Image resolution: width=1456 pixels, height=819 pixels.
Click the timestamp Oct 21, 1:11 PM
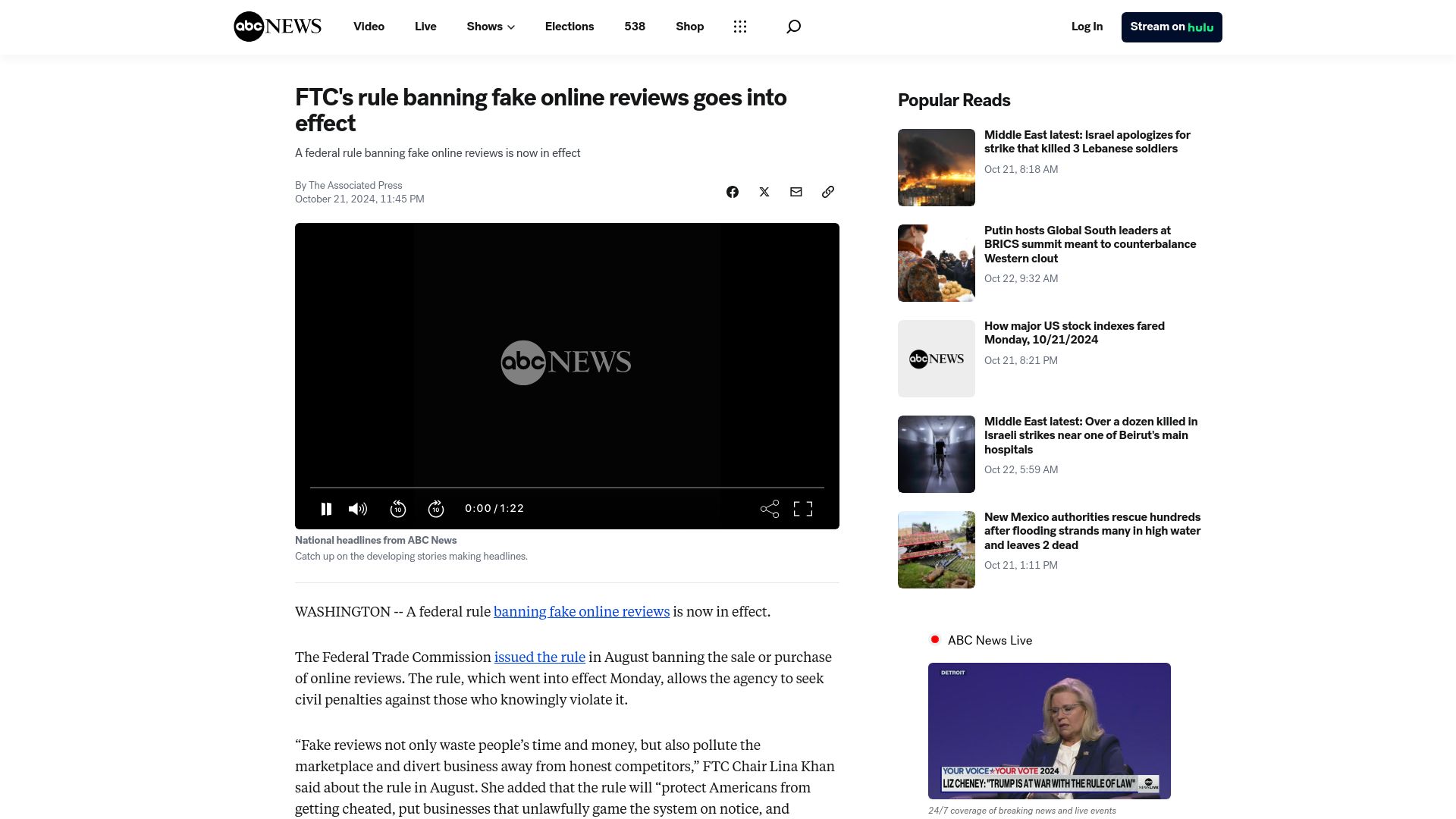tap(1021, 565)
